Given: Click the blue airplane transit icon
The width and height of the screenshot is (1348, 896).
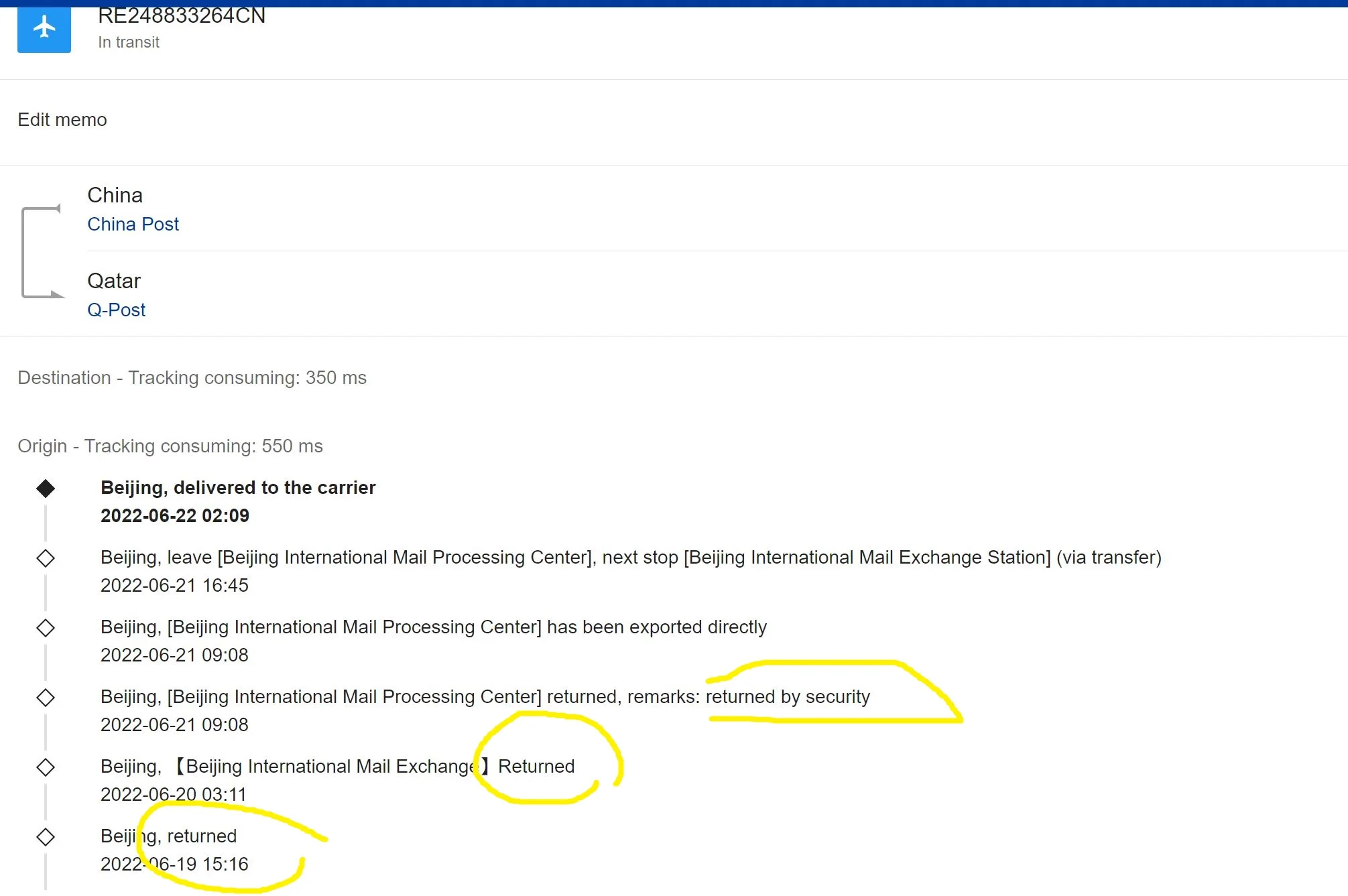Looking at the screenshot, I should 44,28.
